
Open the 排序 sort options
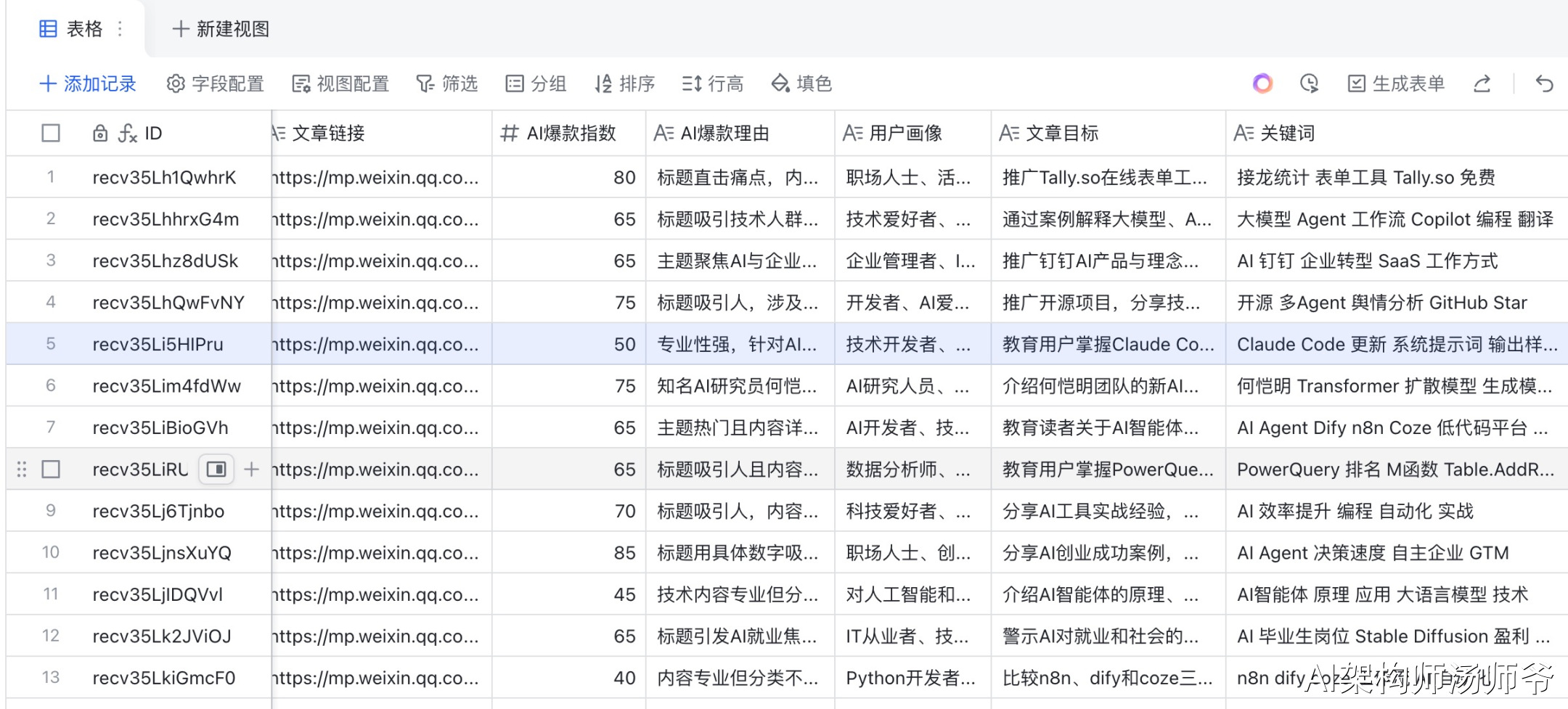click(624, 83)
